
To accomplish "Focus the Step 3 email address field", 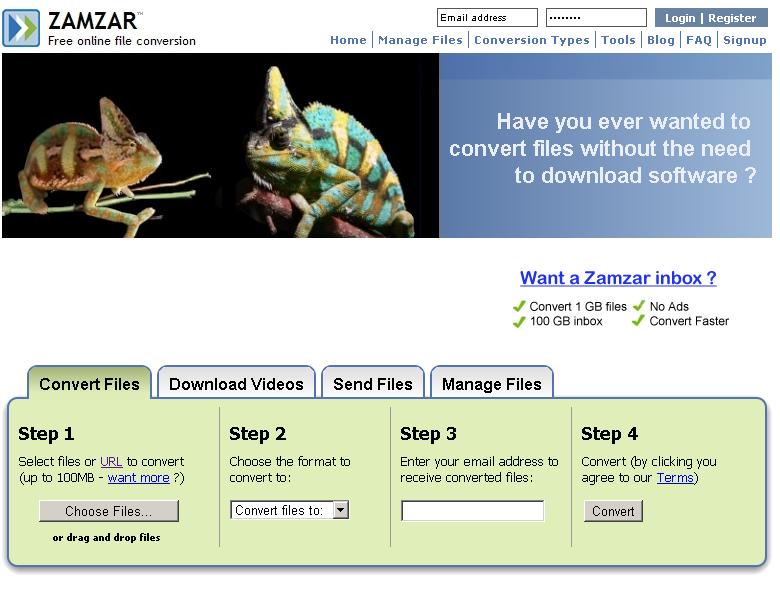I will (473, 511).
